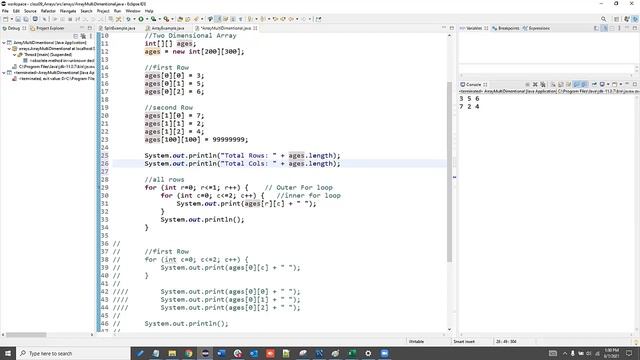Toggle Show Logical Structure in Variables
Screen dimensions: 640x360
tap(604, 28)
